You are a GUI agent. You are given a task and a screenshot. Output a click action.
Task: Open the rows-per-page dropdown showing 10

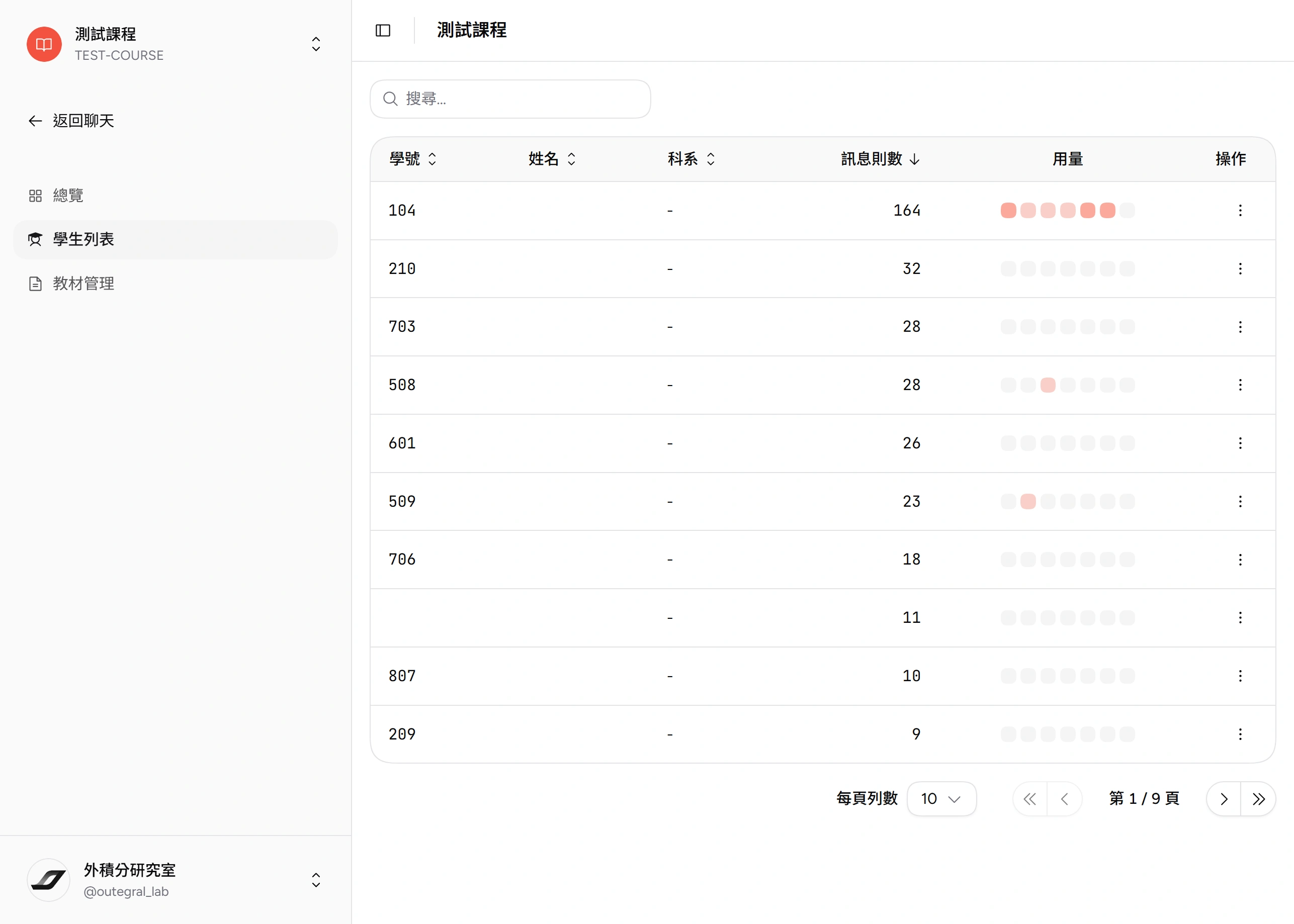[942, 799]
